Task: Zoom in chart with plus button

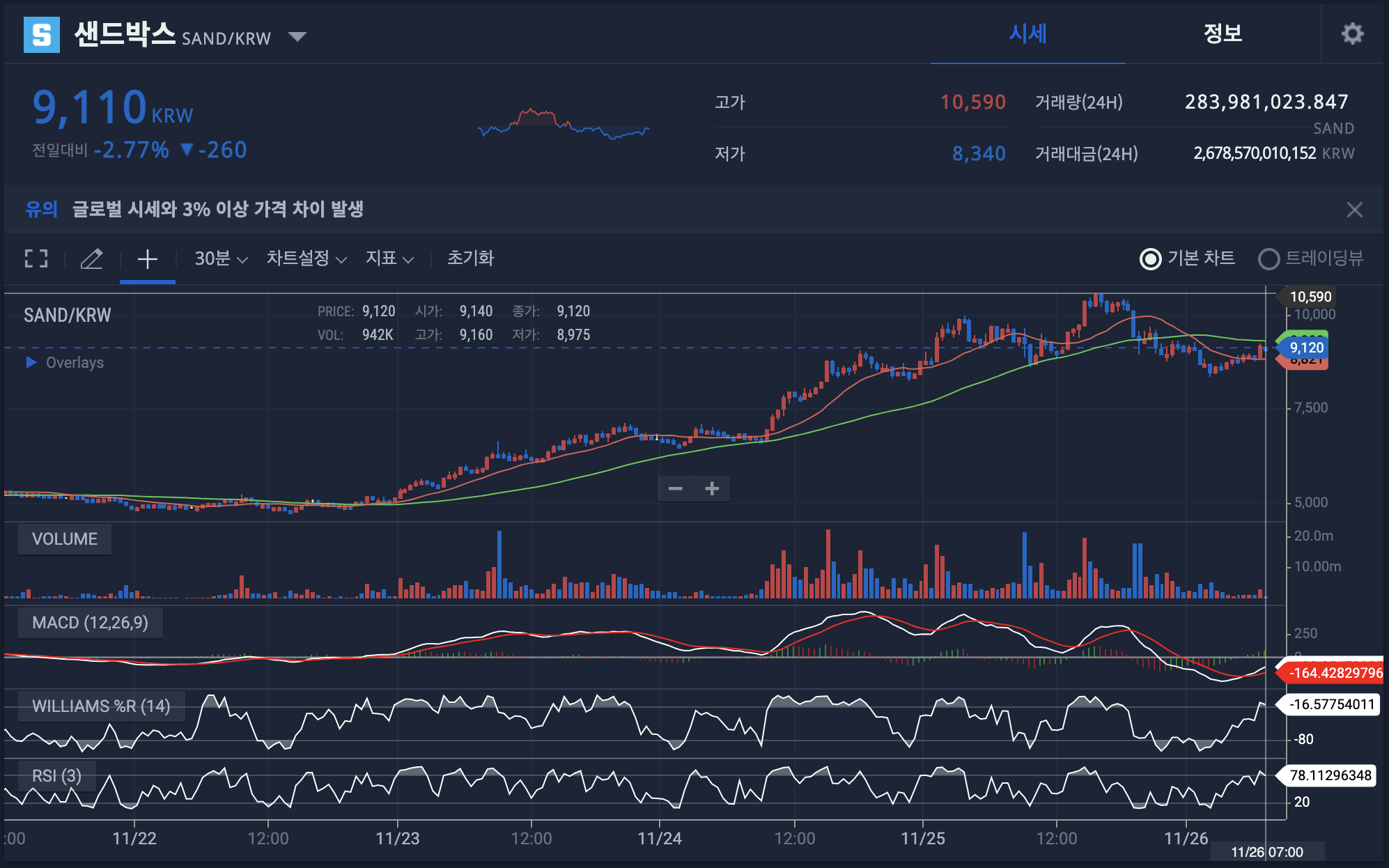Action: click(x=712, y=488)
